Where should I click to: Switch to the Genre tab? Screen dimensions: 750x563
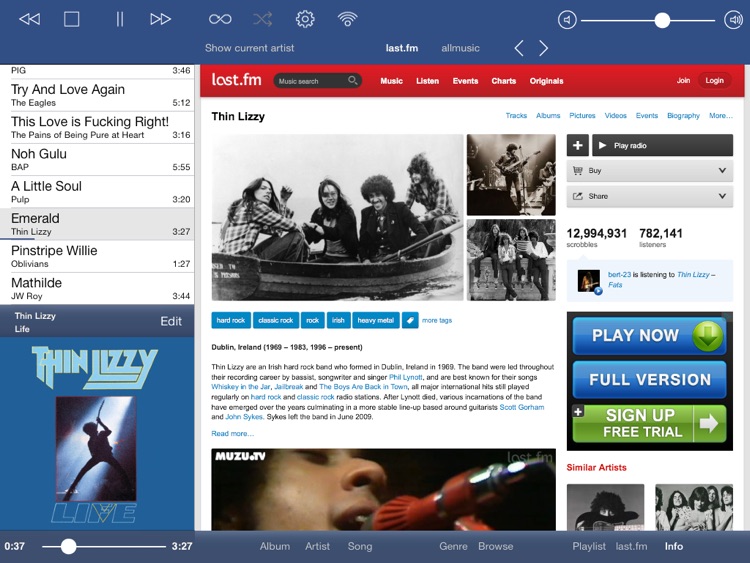pos(453,546)
